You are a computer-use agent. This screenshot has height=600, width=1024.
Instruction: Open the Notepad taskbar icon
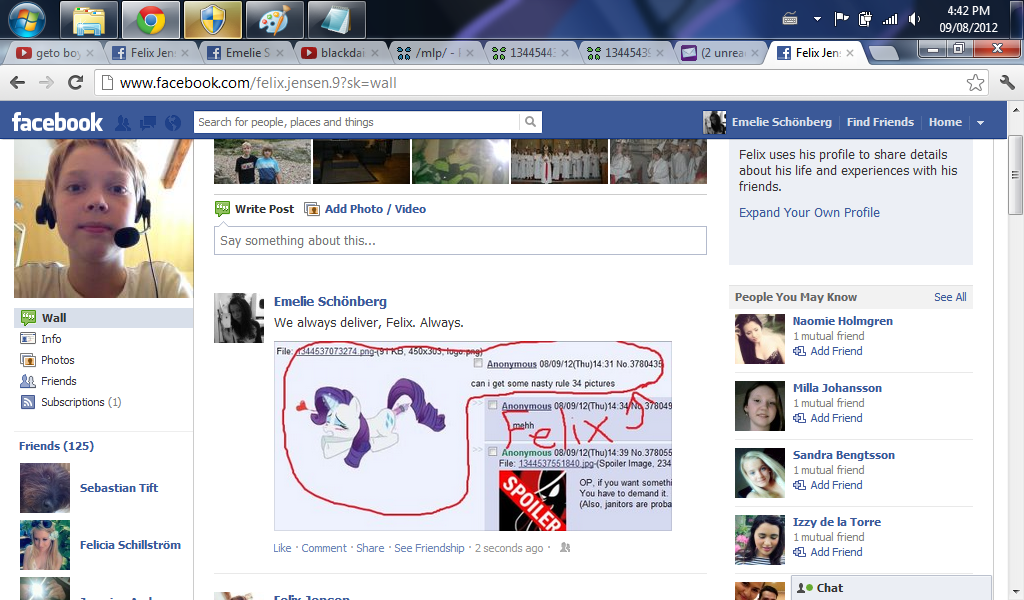336,20
